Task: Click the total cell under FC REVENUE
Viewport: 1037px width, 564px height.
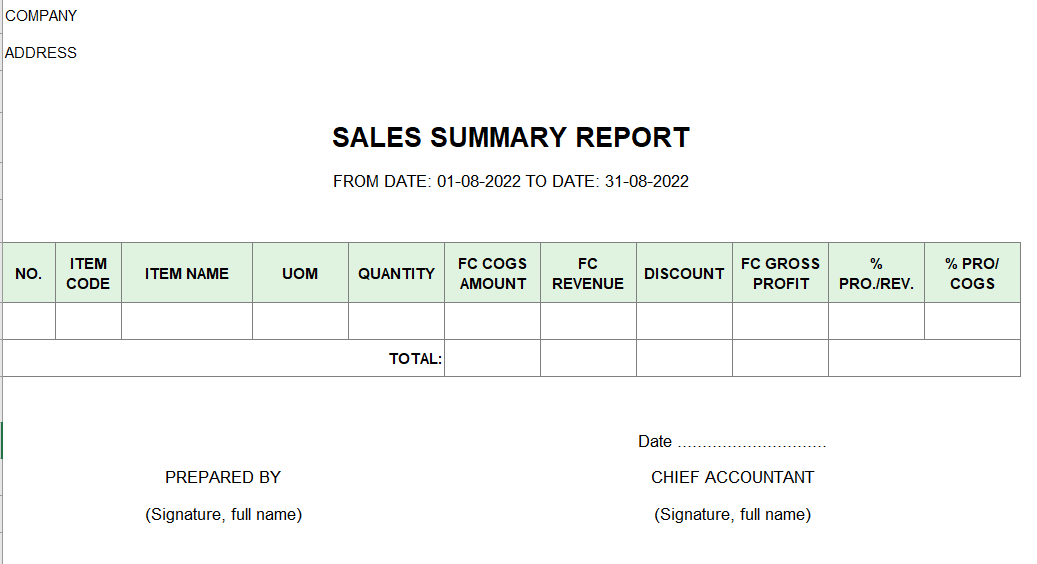Action: coord(589,358)
